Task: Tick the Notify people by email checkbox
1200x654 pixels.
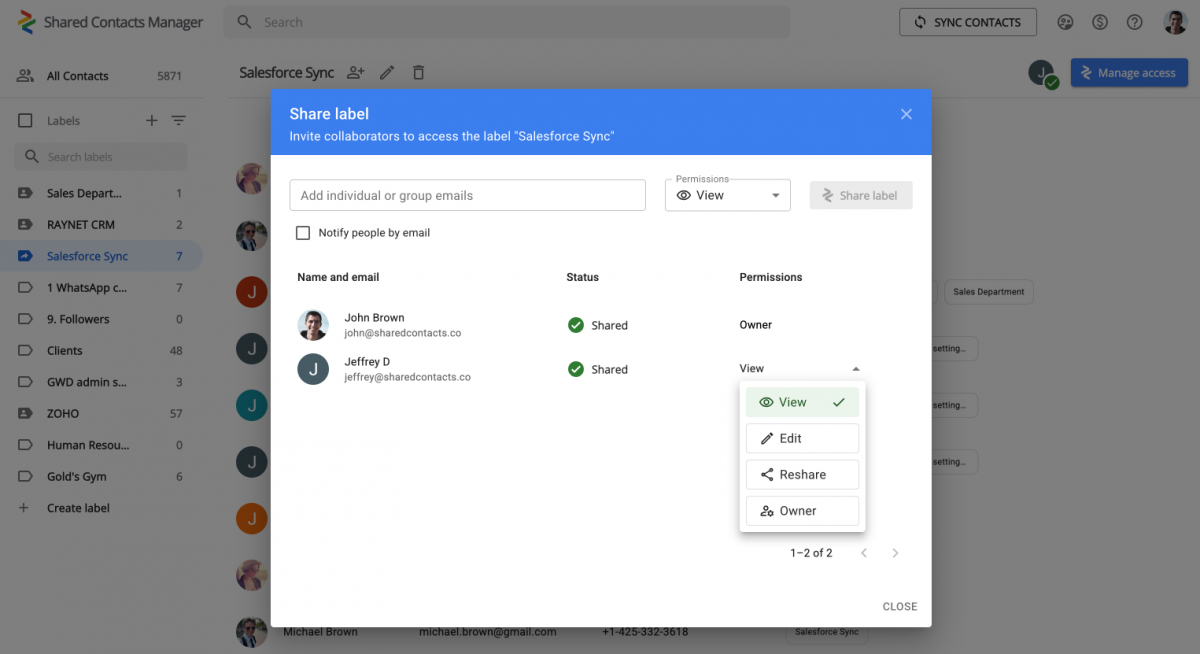Action: [303, 233]
